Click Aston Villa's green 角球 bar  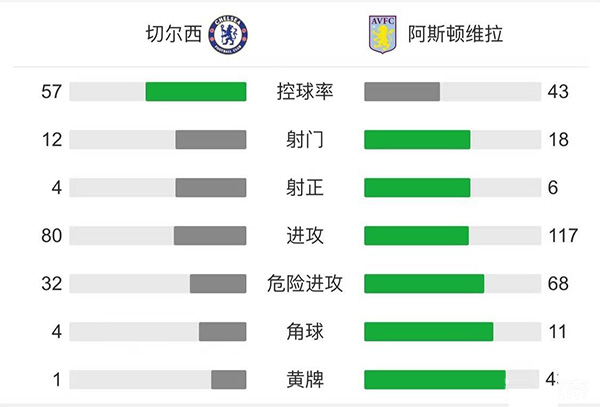coord(428,332)
